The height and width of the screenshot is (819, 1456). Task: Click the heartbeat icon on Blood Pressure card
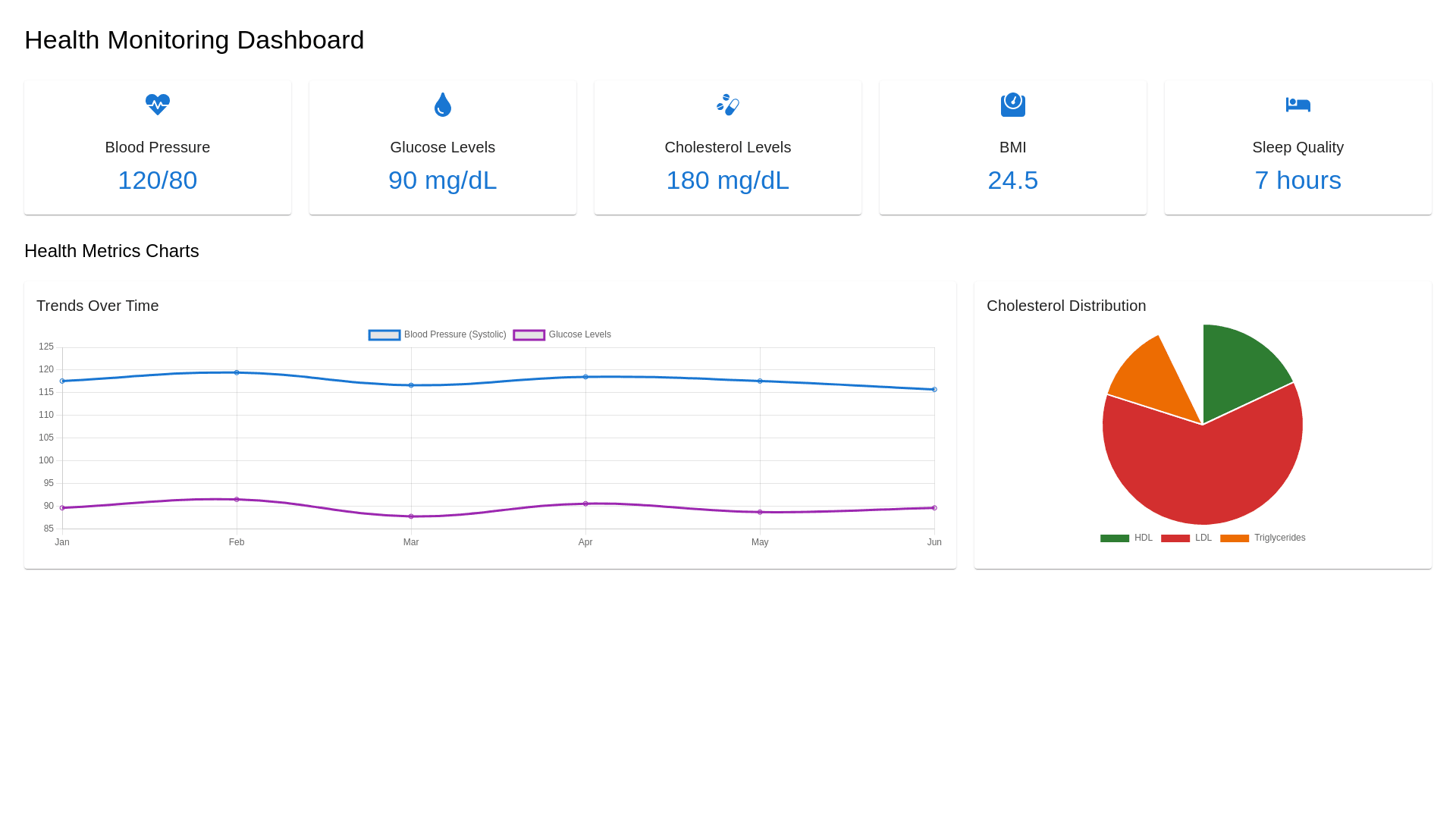pyautogui.click(x=158, y=105)
